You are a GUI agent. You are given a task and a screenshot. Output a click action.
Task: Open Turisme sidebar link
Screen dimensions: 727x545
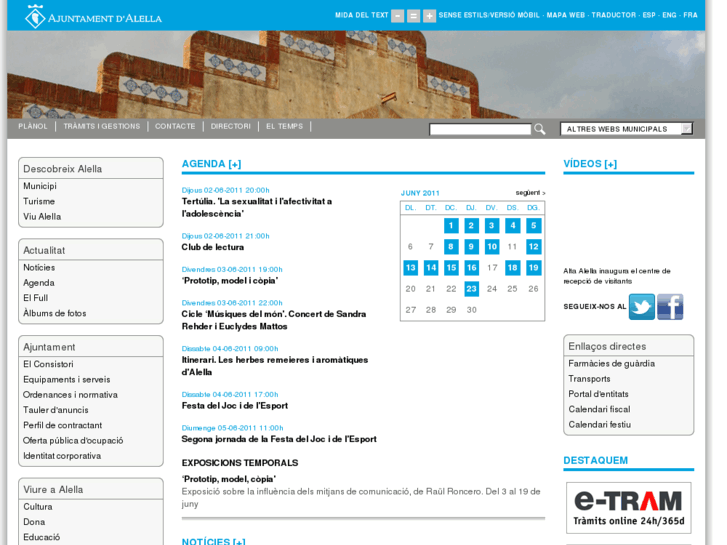coord(39,201)
